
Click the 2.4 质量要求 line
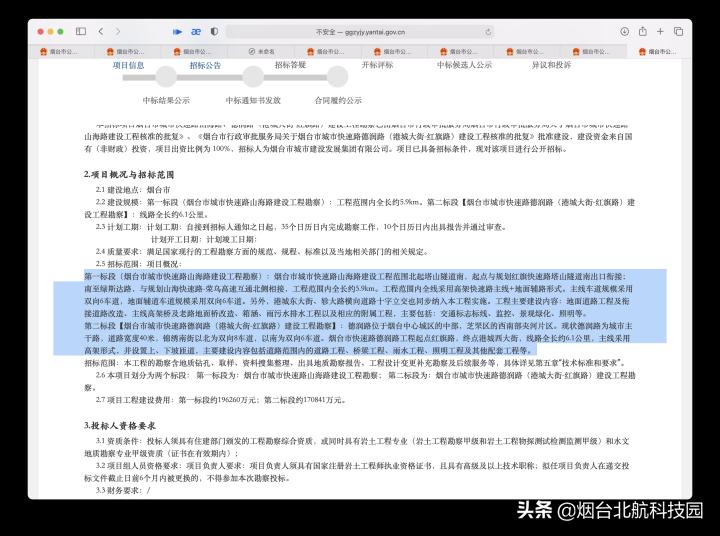click(x=263, y=252)
